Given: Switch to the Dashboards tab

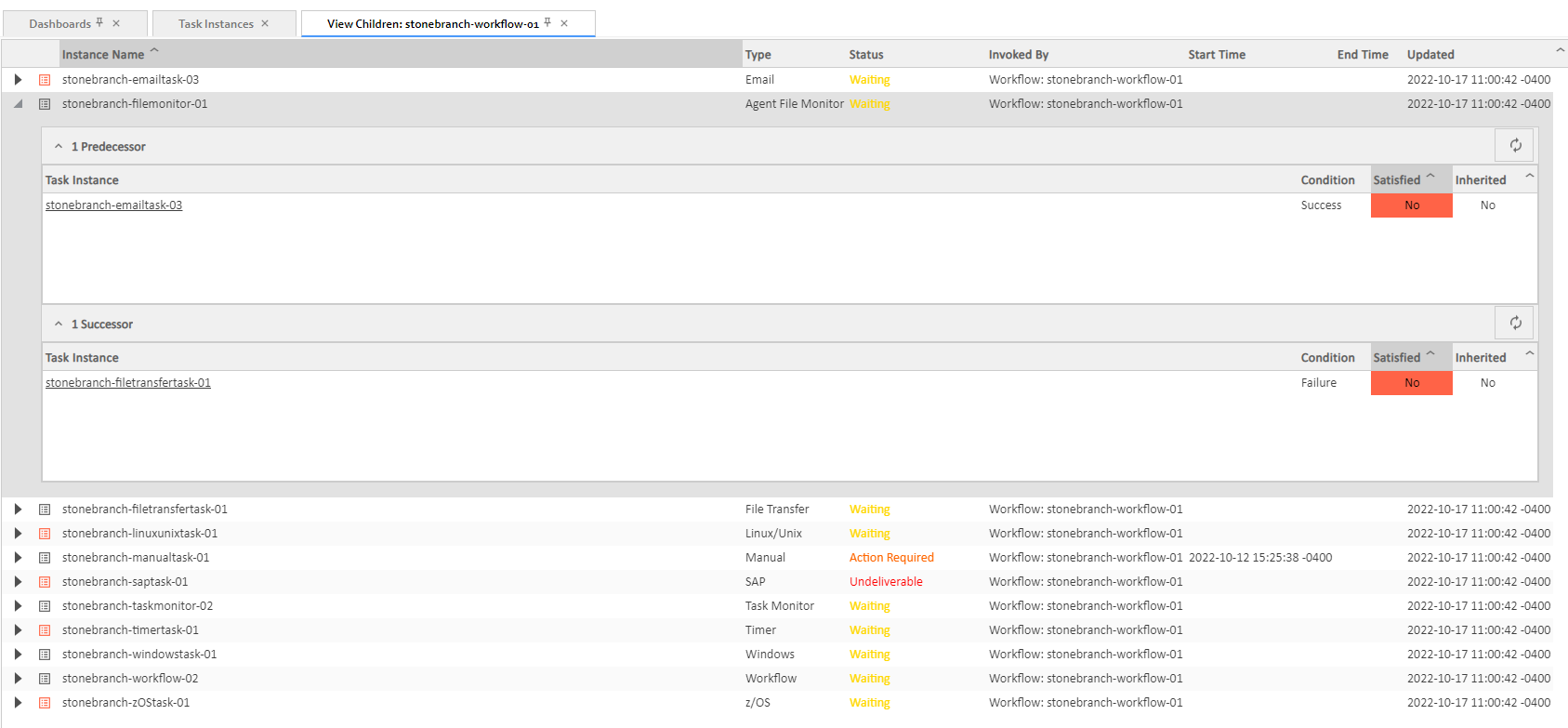Looking at the screenshot, I should (x=59, y=24).
